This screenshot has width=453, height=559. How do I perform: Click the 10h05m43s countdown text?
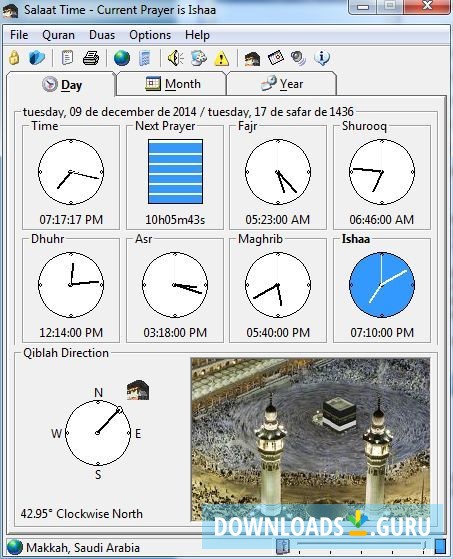pos(175,220)
